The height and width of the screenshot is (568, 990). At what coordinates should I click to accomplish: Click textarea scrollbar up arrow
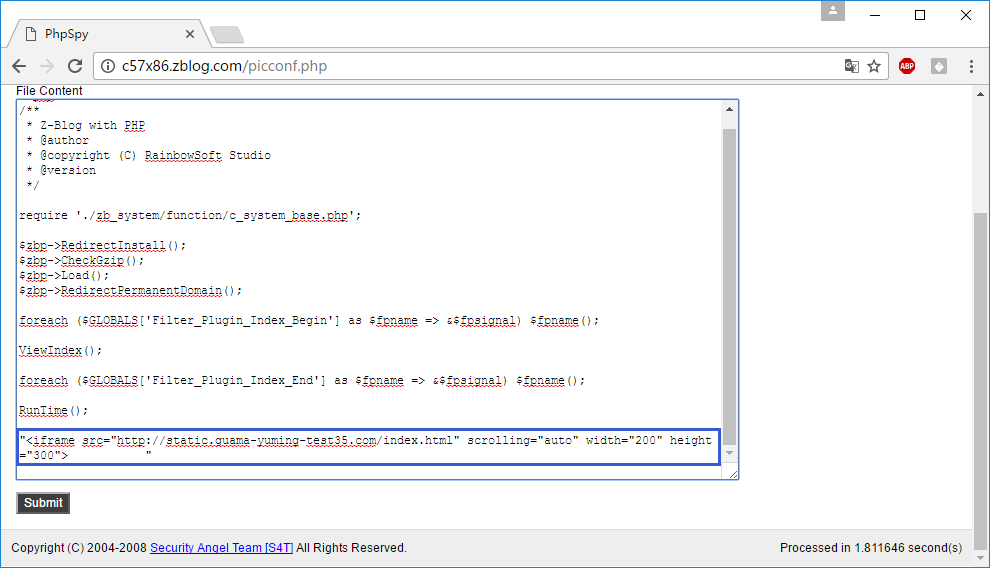pos(729,109)
